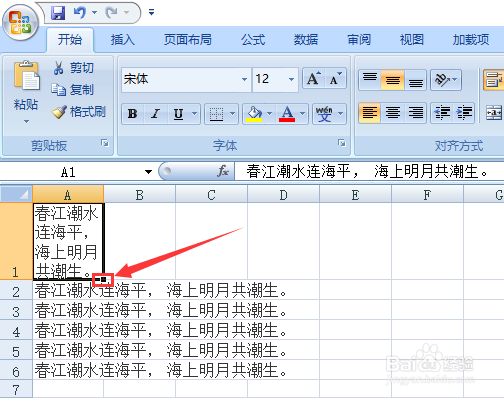This screenshot has width=504, height=398.
Task: Click the select-all corner of sheet
Action: [x=16, y=194]
